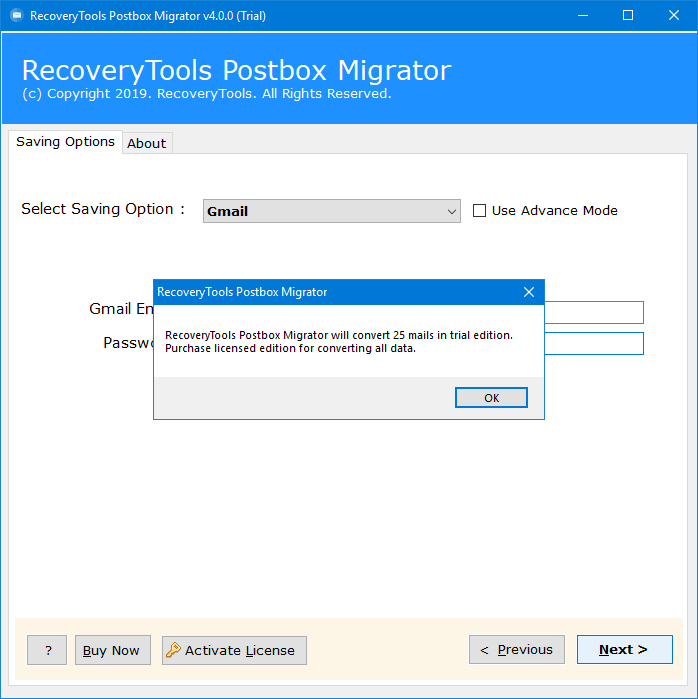The height and width of the screenshot is (699, 698).
Task: Open Activate License
Action: 234,650
